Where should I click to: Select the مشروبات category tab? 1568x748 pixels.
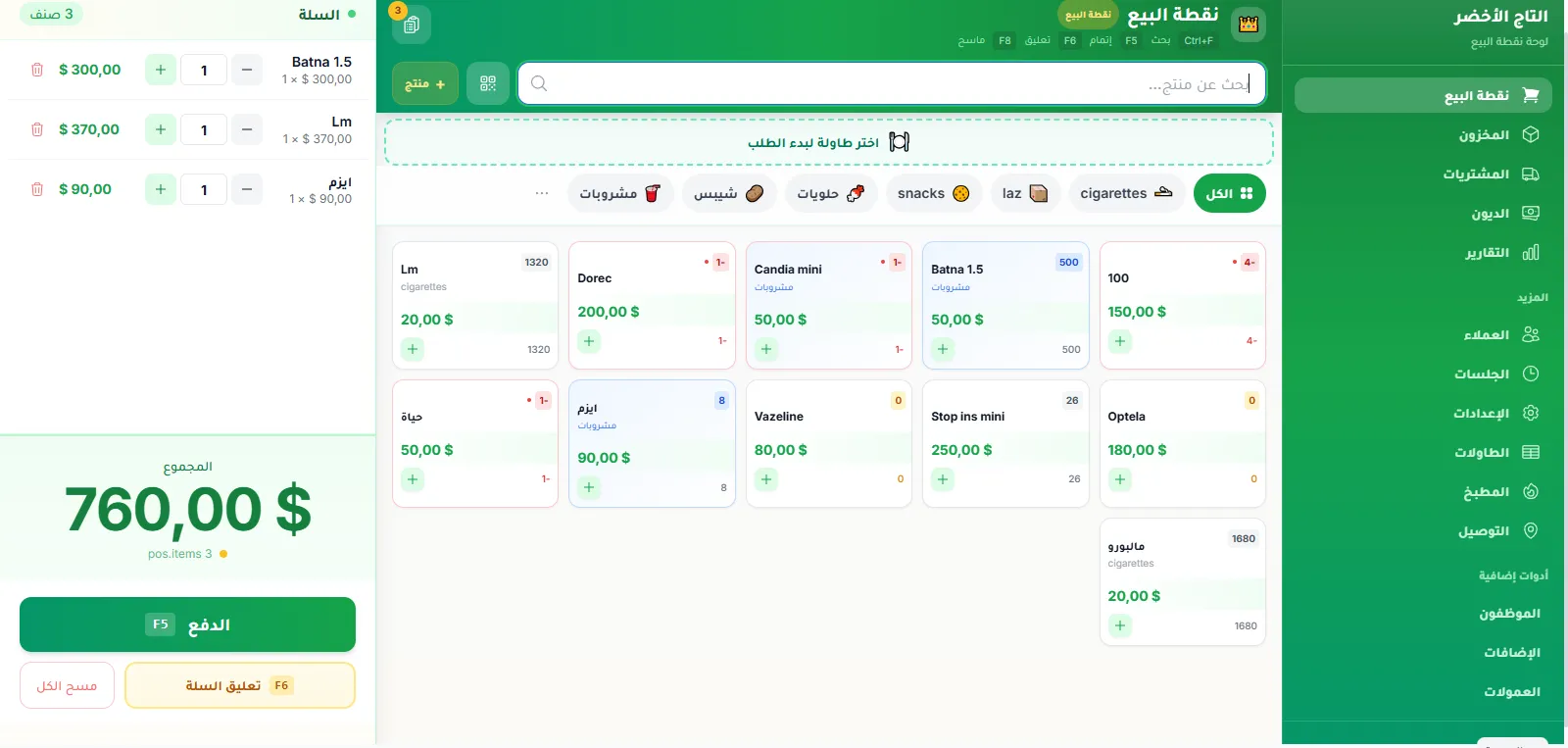point(620,193)
